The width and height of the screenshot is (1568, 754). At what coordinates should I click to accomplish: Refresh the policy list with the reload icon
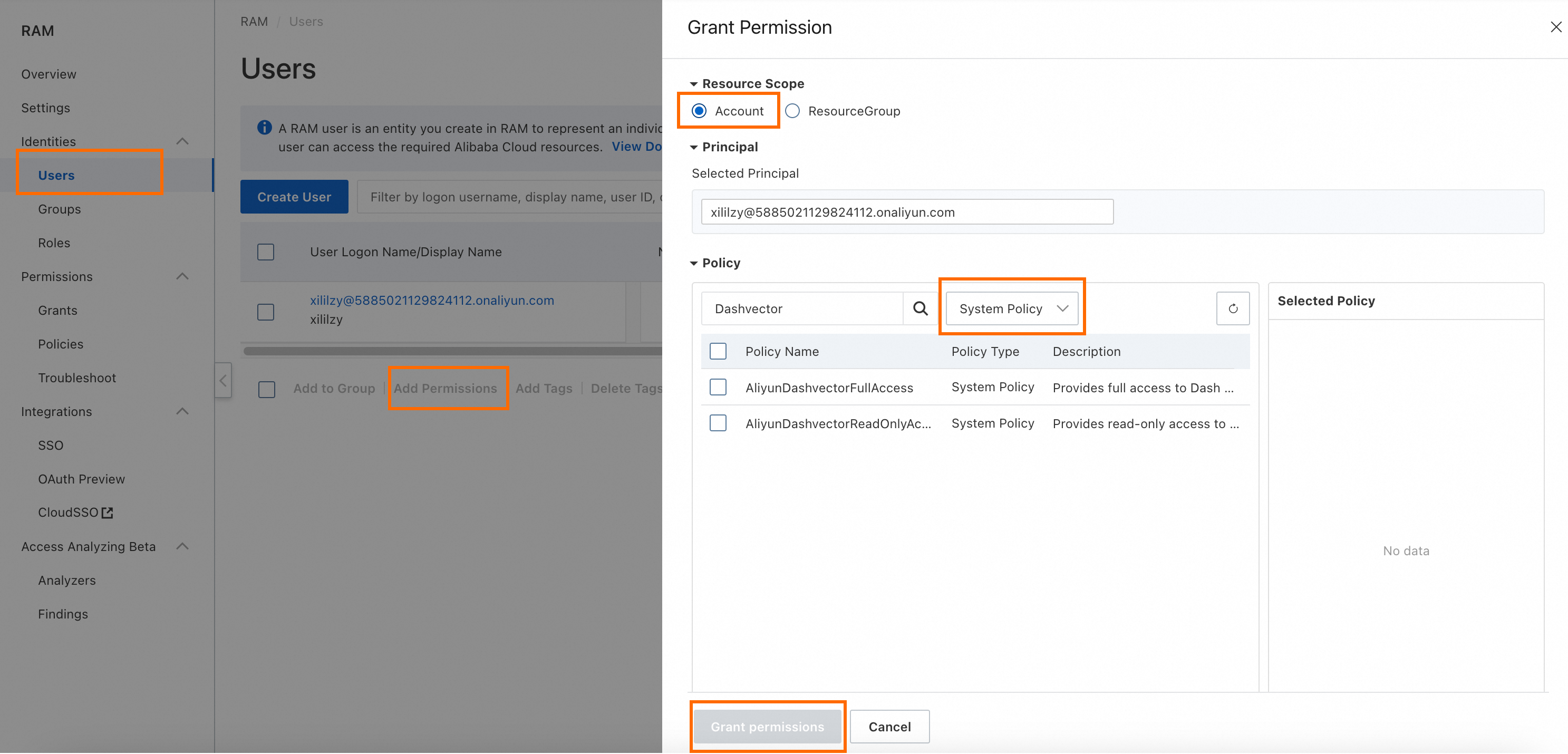click(x=1233, y=308)
